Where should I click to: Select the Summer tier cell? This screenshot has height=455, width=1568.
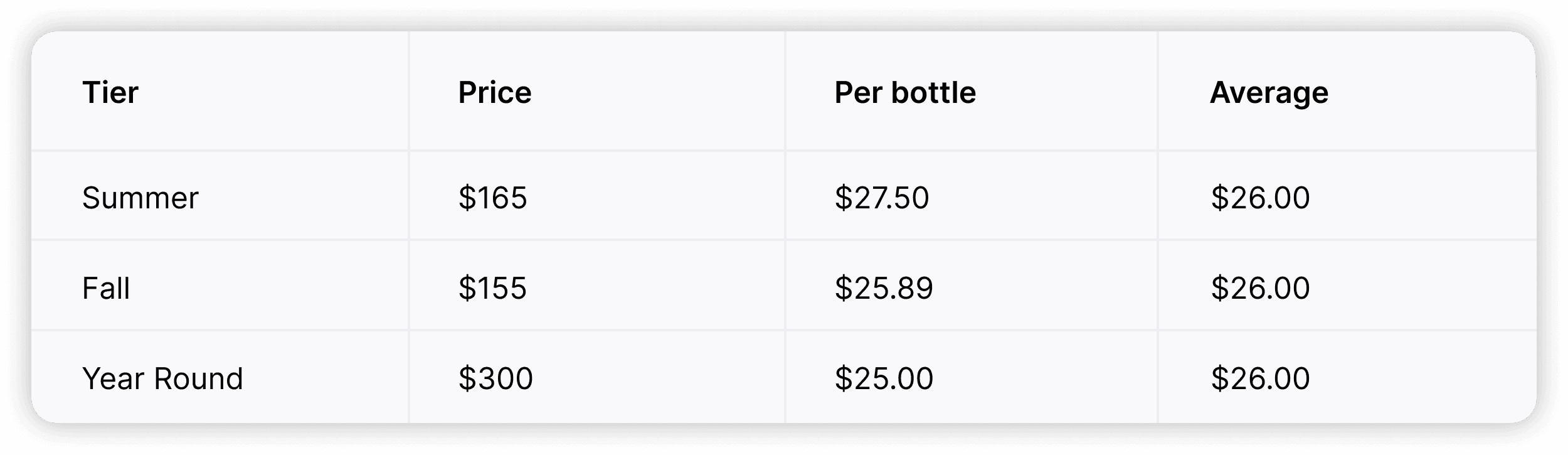140,198
